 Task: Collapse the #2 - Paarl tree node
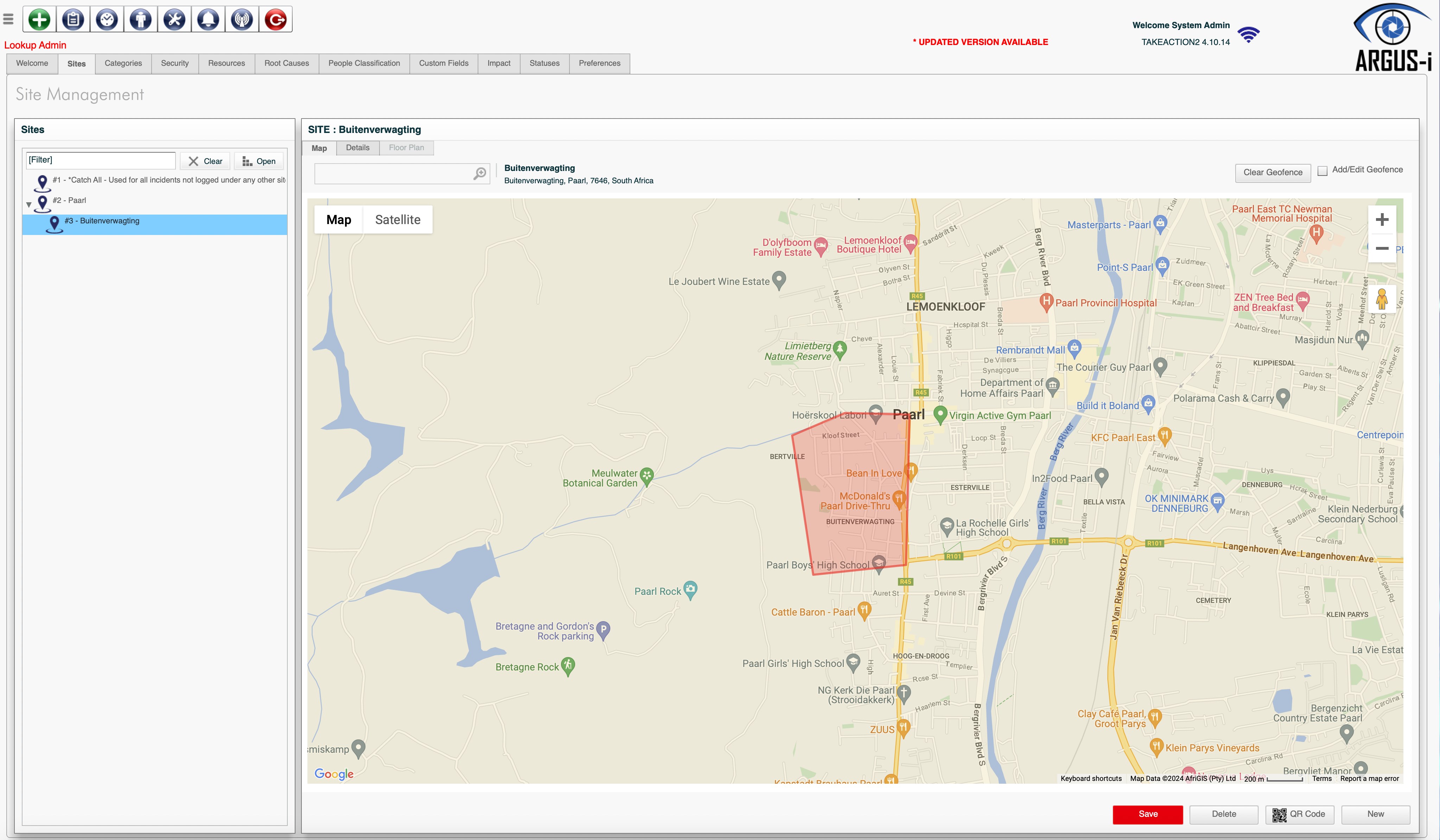tap(28, 205)
